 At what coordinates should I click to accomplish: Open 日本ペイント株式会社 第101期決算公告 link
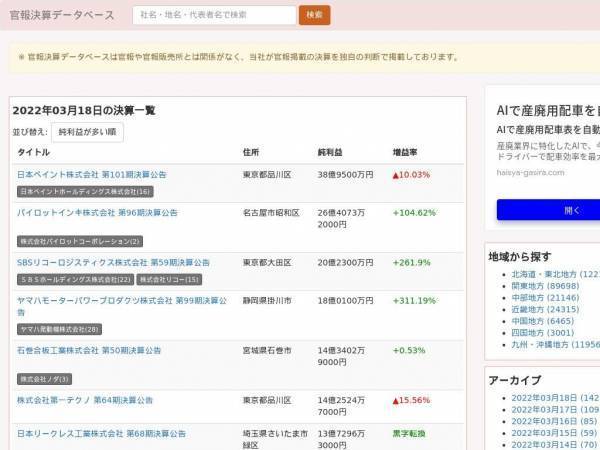(x=92, y=175)
